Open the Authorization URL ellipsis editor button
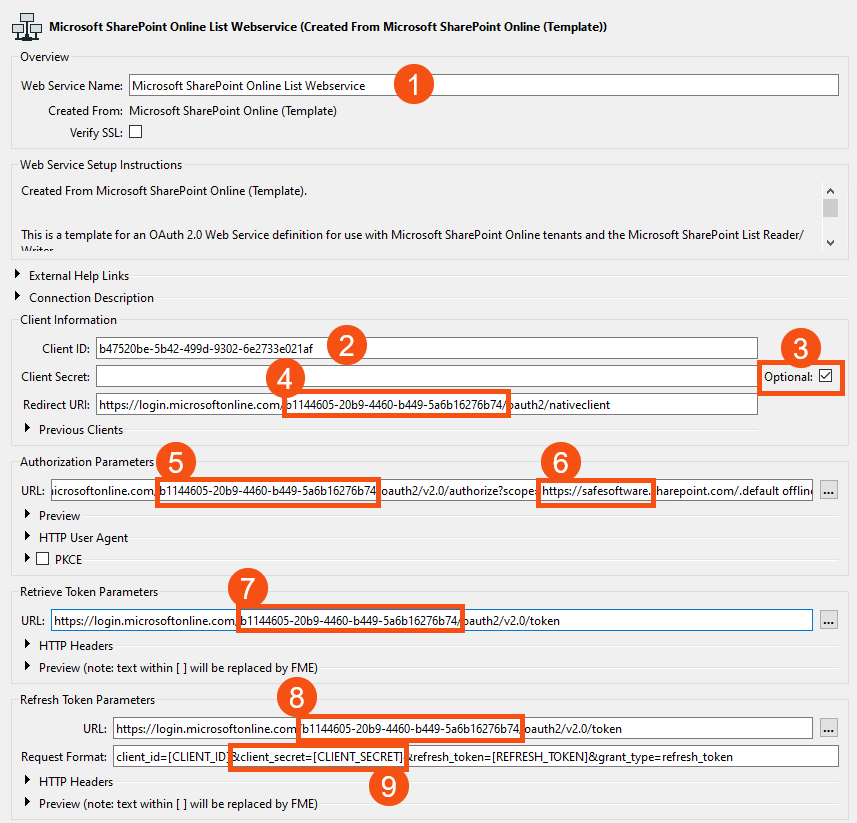 (x=828, y=491)
